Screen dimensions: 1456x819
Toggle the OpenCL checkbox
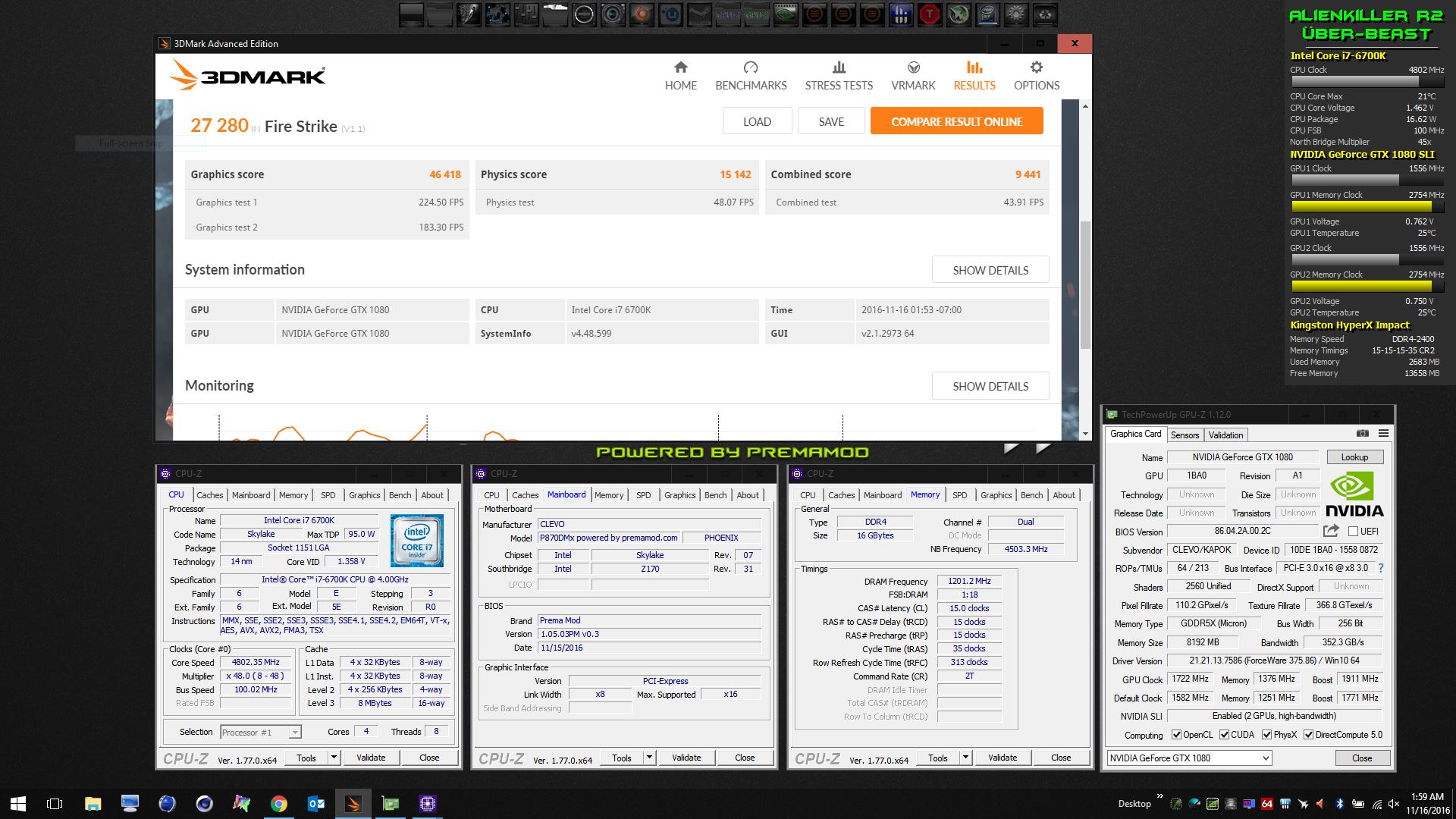point(1176,735)
